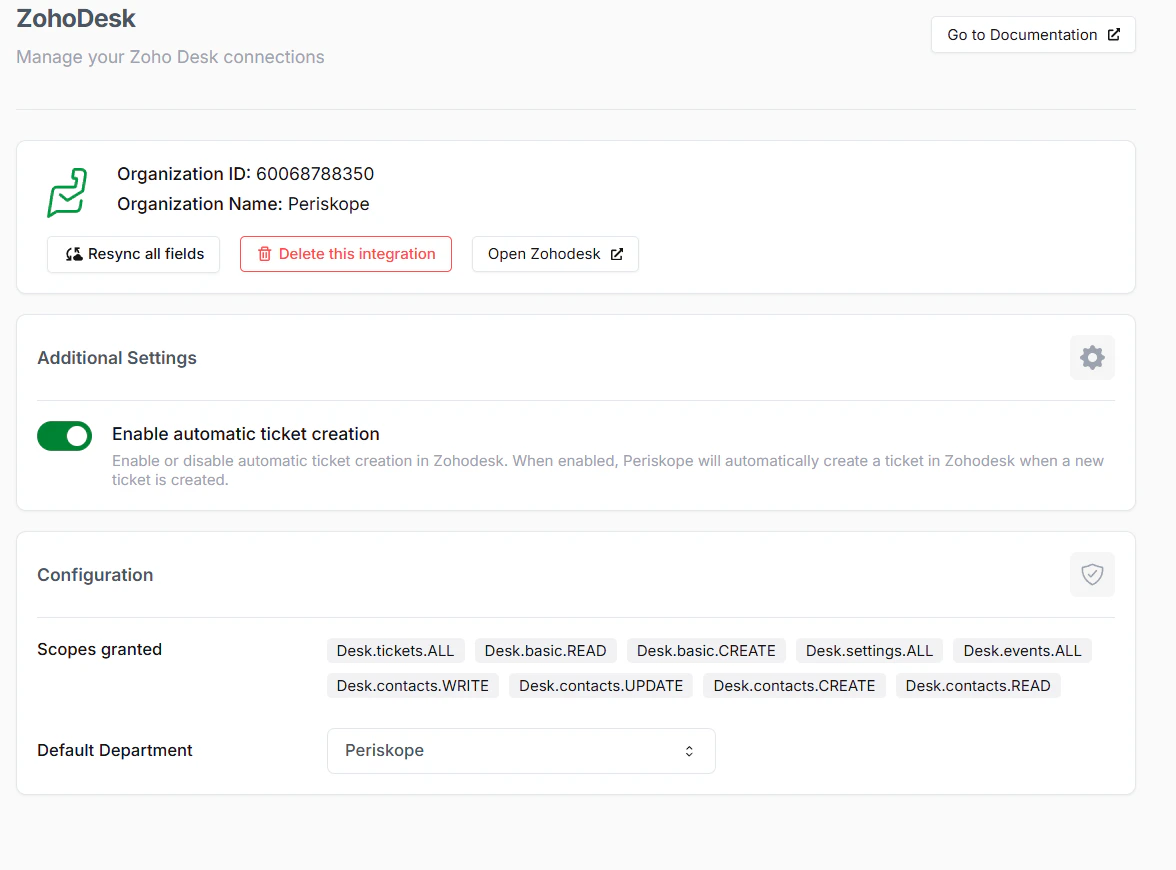Click the Zoho Desk green logo icon
Viewport: 1176px width, 870px height.
coord(68,193)
